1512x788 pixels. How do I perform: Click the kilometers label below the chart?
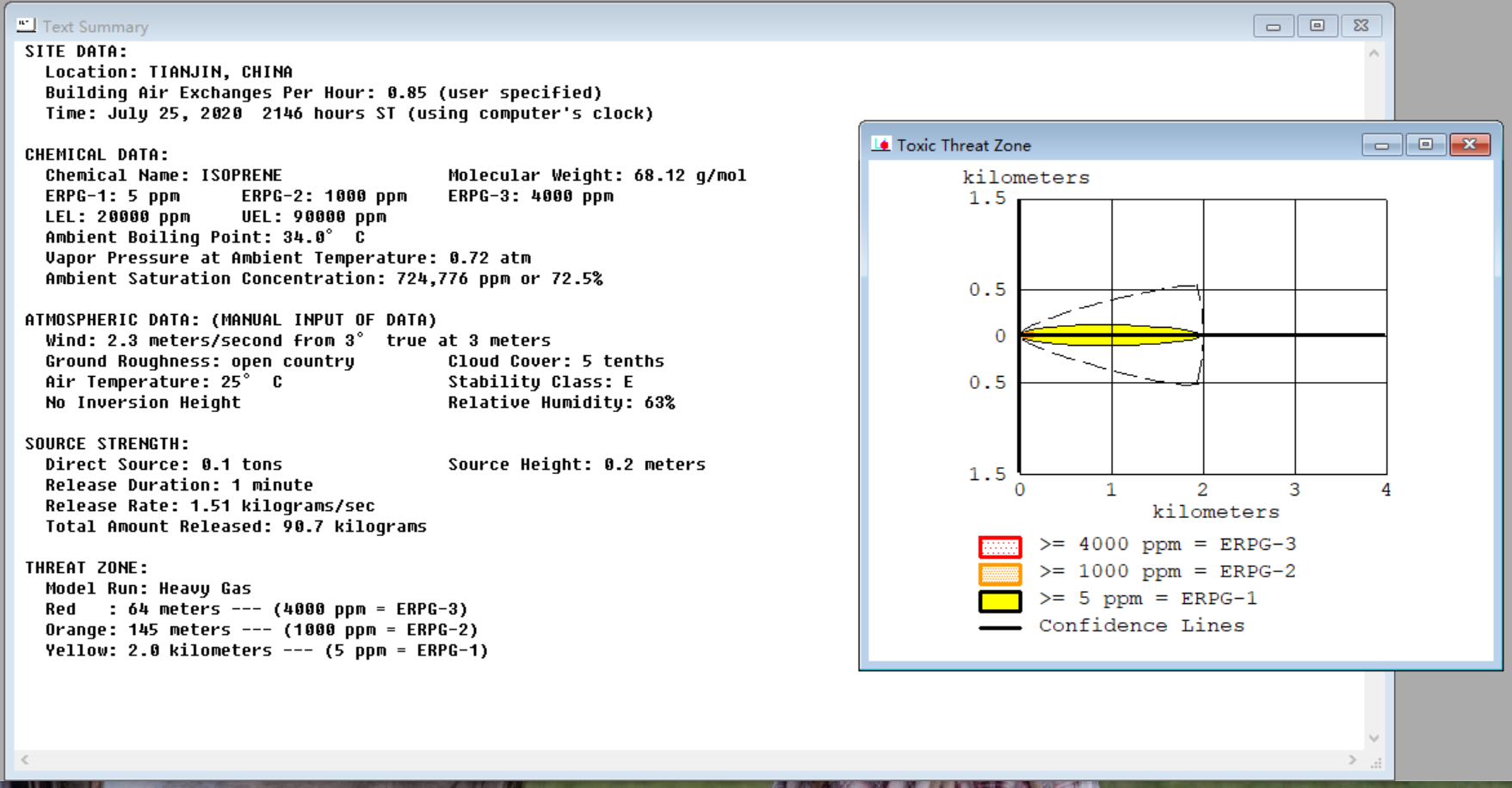[x=1215, y=513]
